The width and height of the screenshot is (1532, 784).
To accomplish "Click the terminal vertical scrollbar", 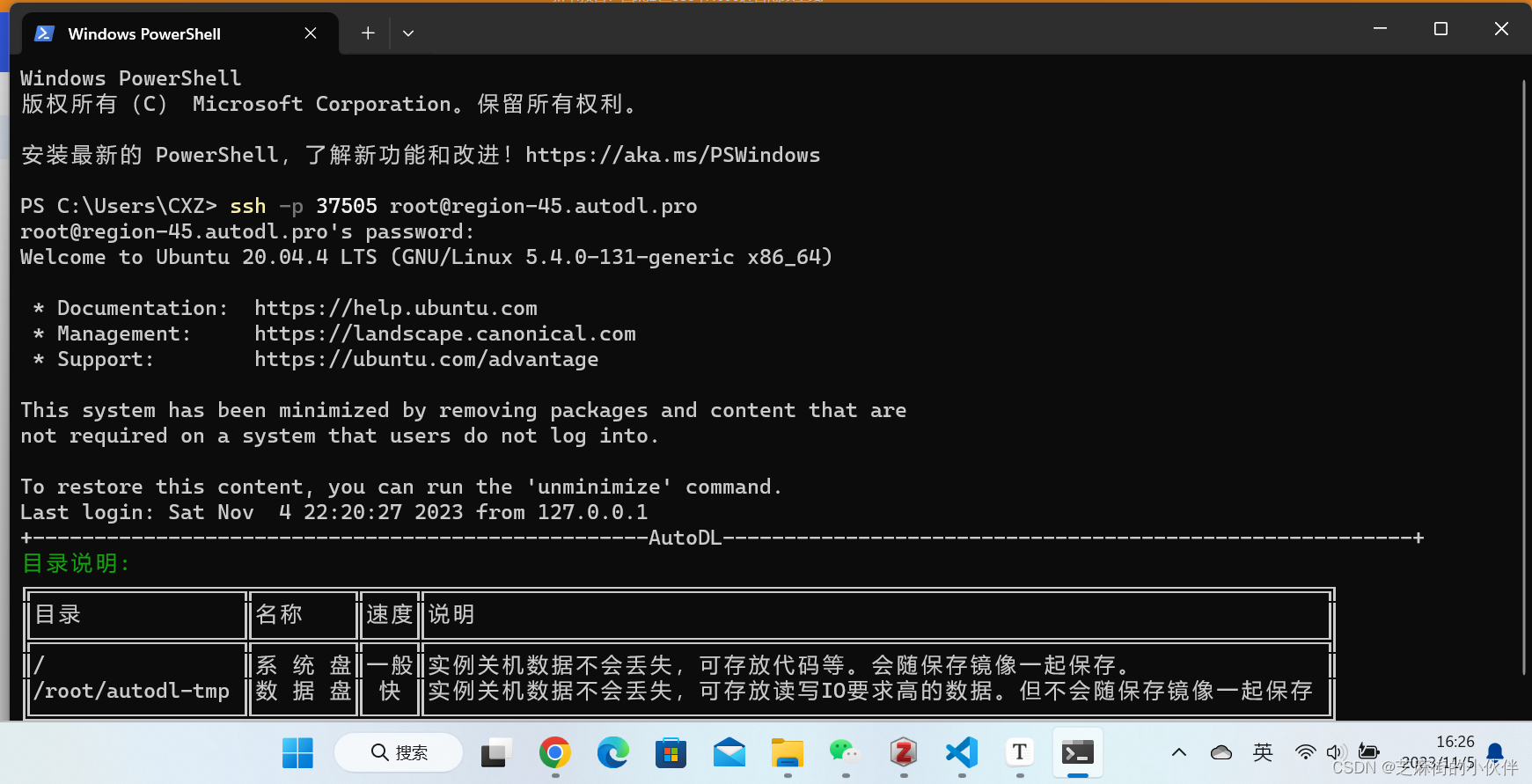I will (1523, 378).
